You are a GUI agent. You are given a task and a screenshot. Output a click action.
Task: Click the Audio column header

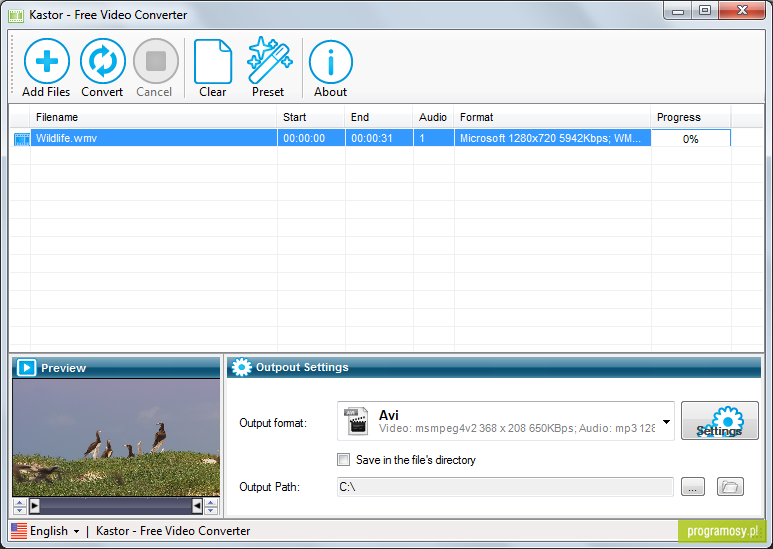click(433, 117)
